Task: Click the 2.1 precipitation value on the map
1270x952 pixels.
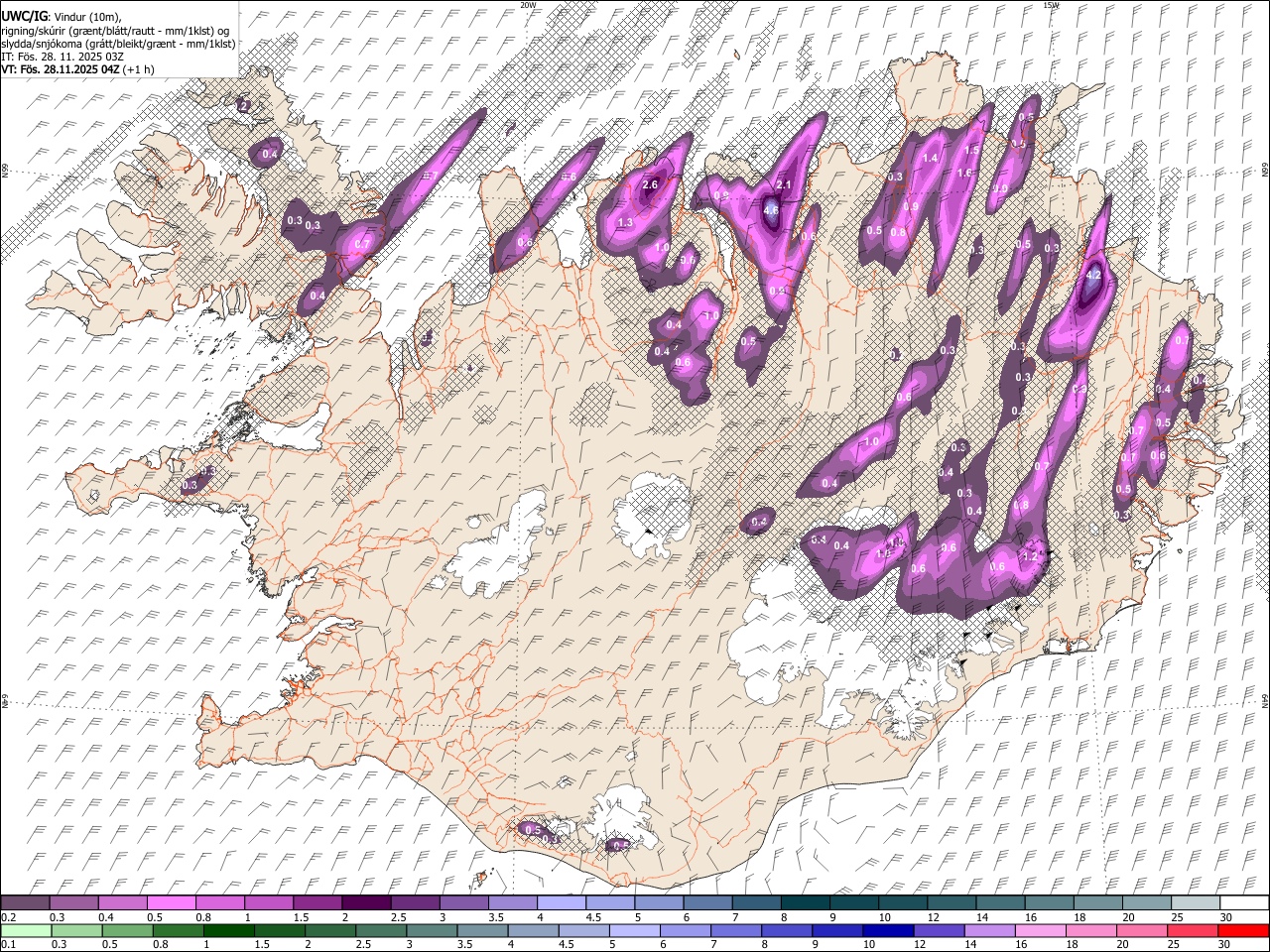Action: pyautogui.click(x=783, y=185)
